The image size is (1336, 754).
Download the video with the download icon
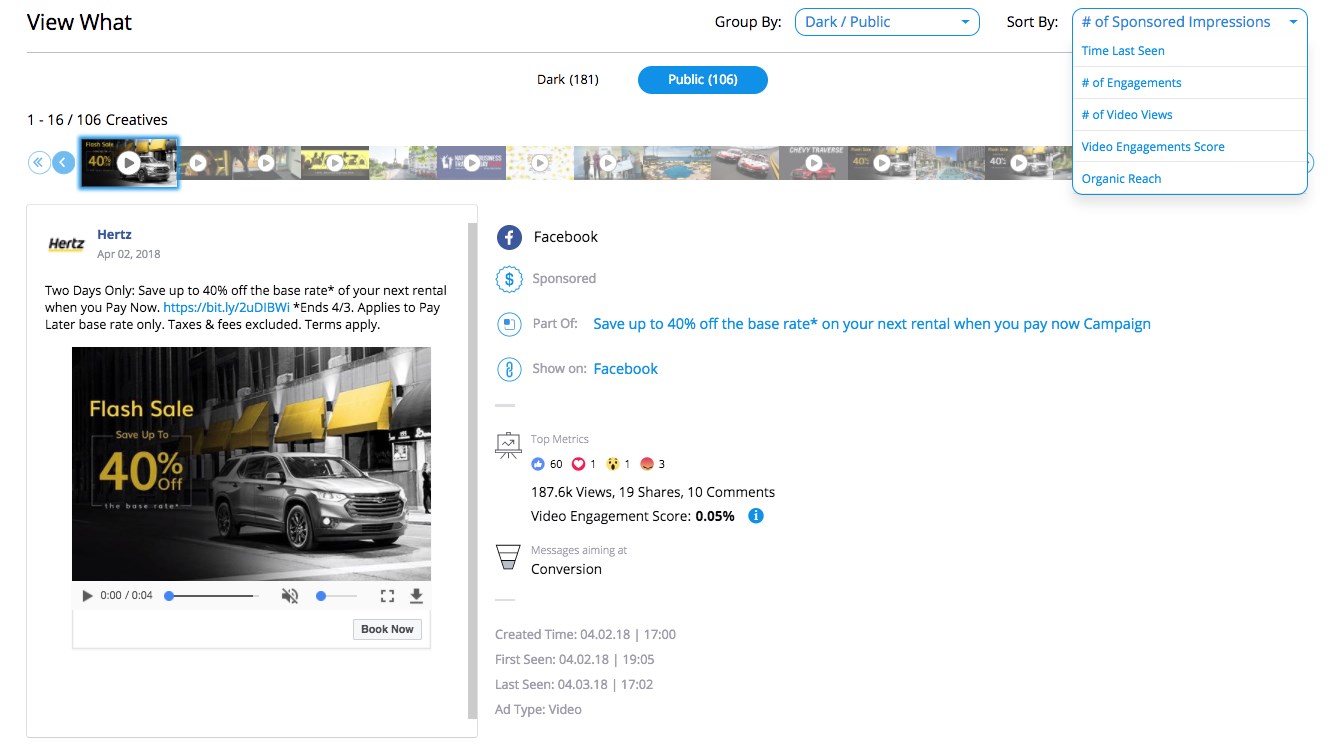[417, 596]
